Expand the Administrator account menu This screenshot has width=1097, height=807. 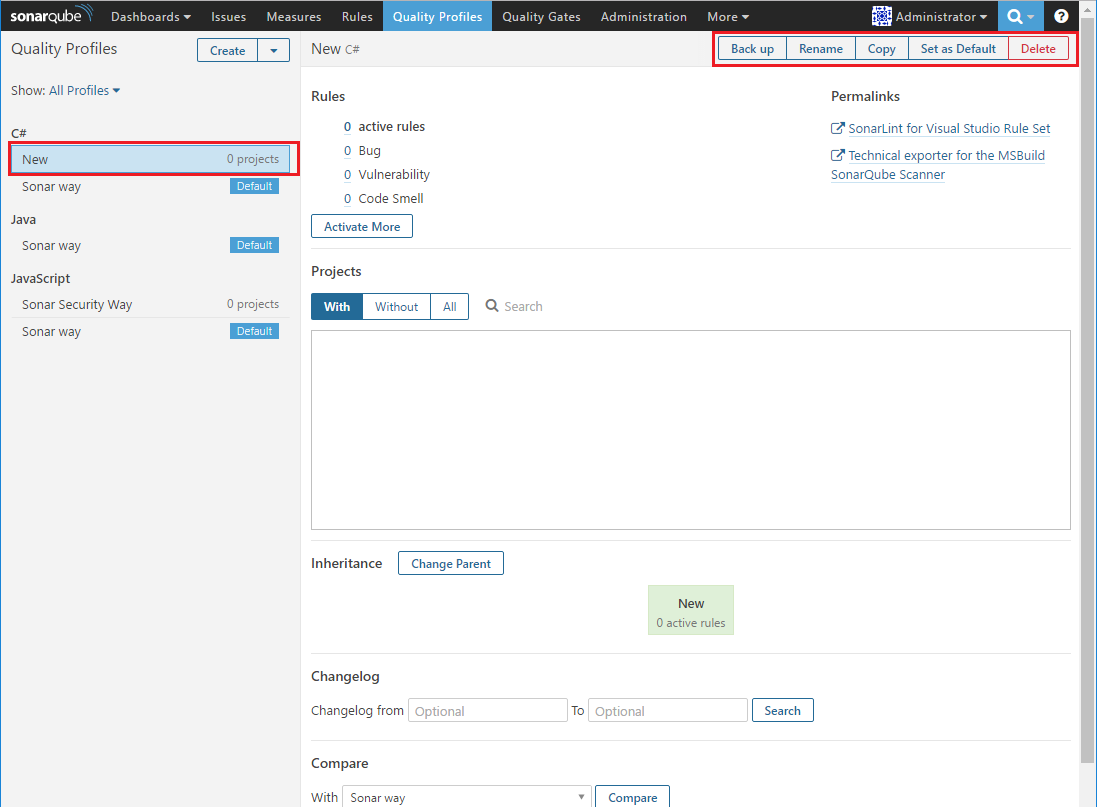coord(941,16)
